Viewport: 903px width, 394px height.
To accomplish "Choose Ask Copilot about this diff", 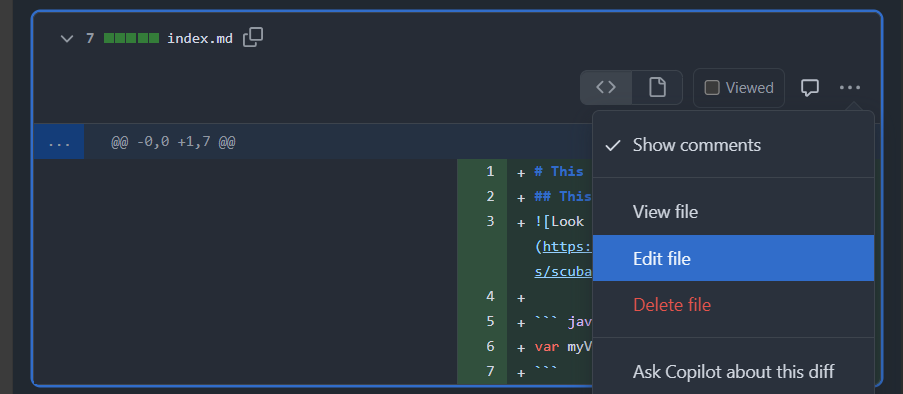I will point(733,372).
